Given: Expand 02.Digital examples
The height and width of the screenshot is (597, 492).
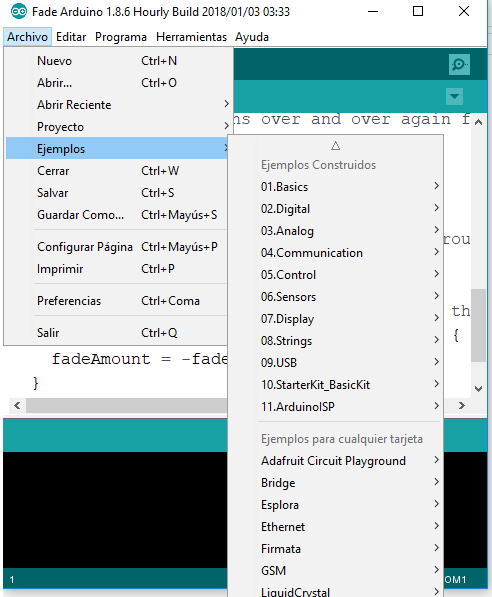Looking at the screenshot, I should pyautogui.click(x=336, y=209).
